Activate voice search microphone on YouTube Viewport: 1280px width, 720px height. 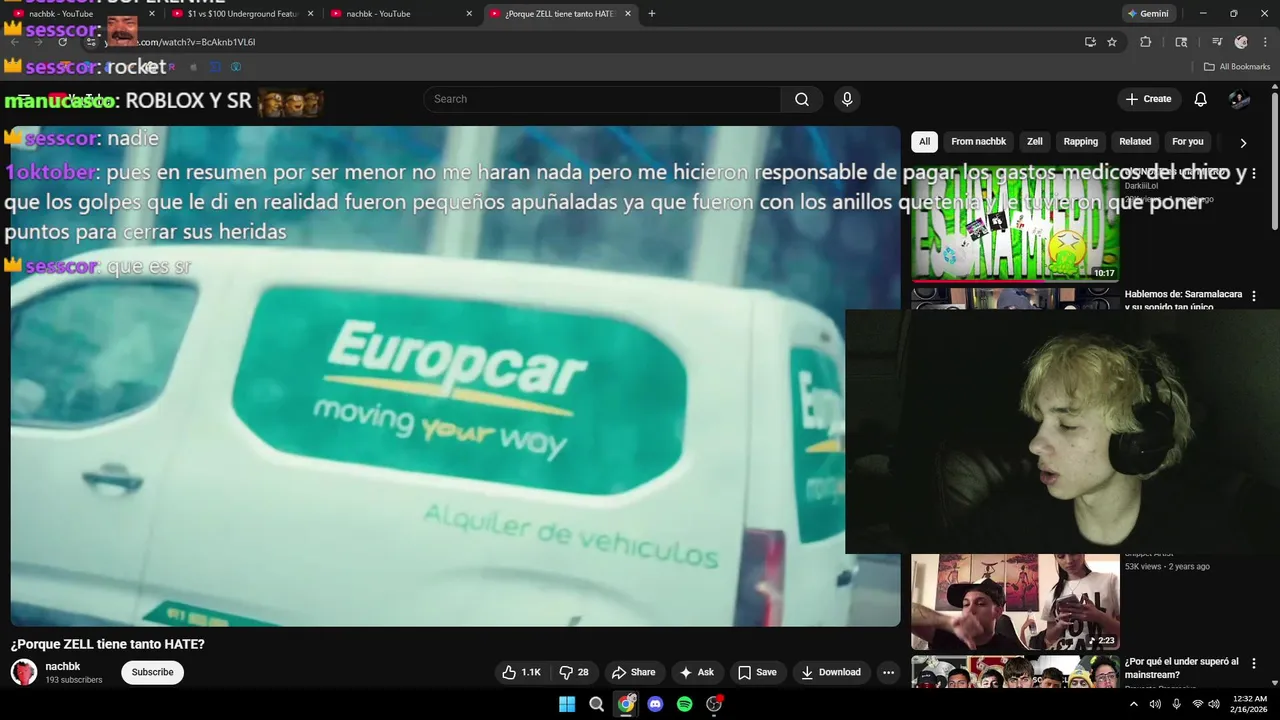tap(847, 99)
